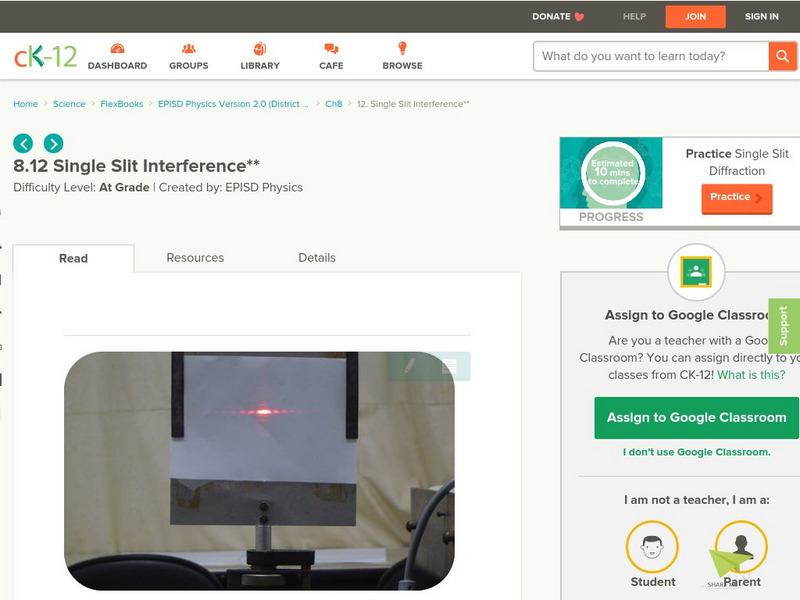Open the Library backpack icon
The width and height of the screenshot is (800, 600).
tap(260, 48)
